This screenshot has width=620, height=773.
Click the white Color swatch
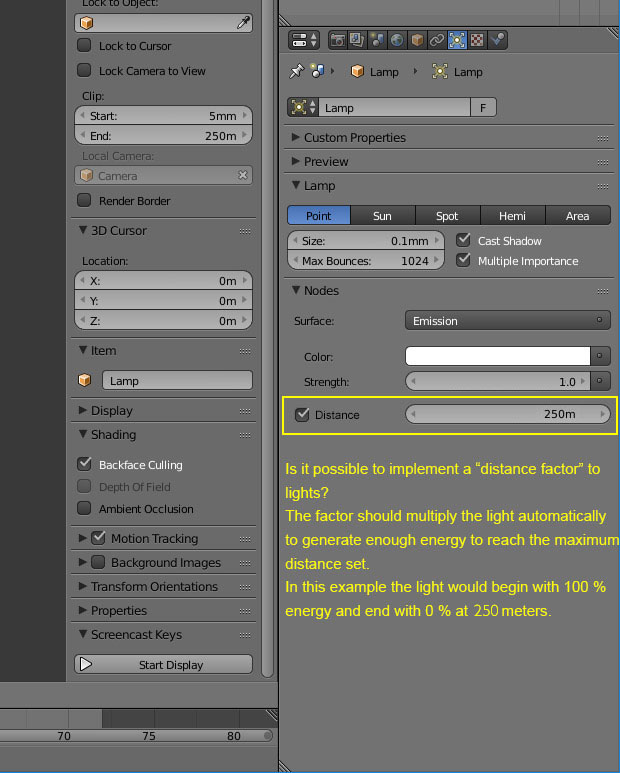coord(497,355)
